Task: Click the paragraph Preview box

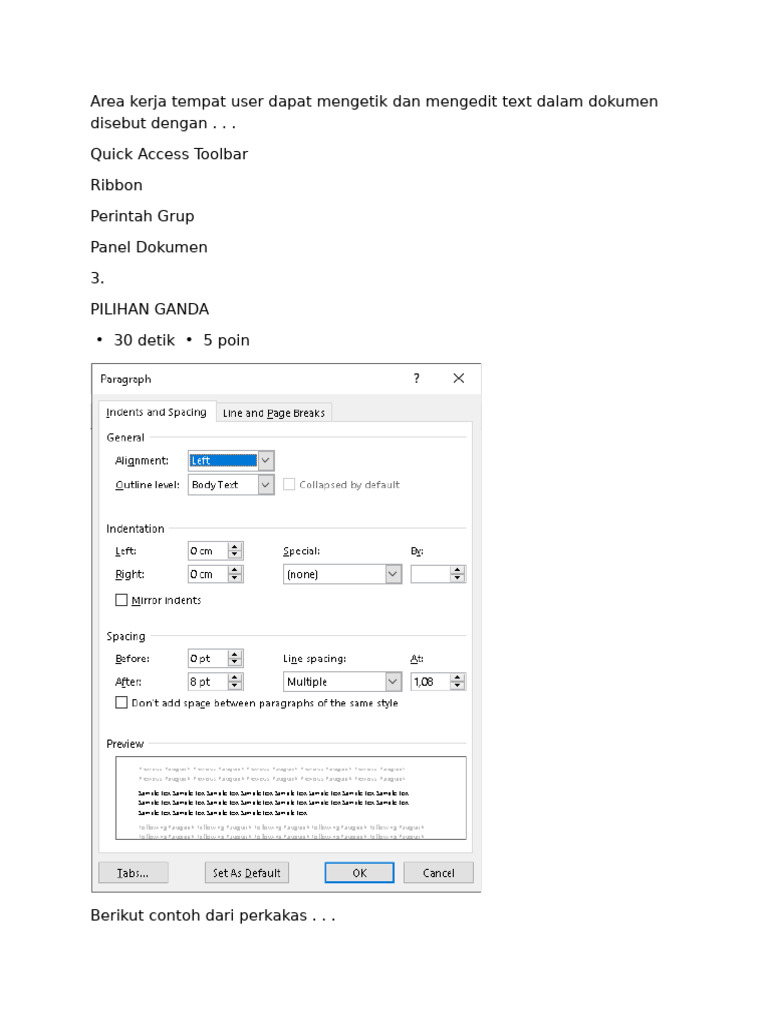Action: 291,797
